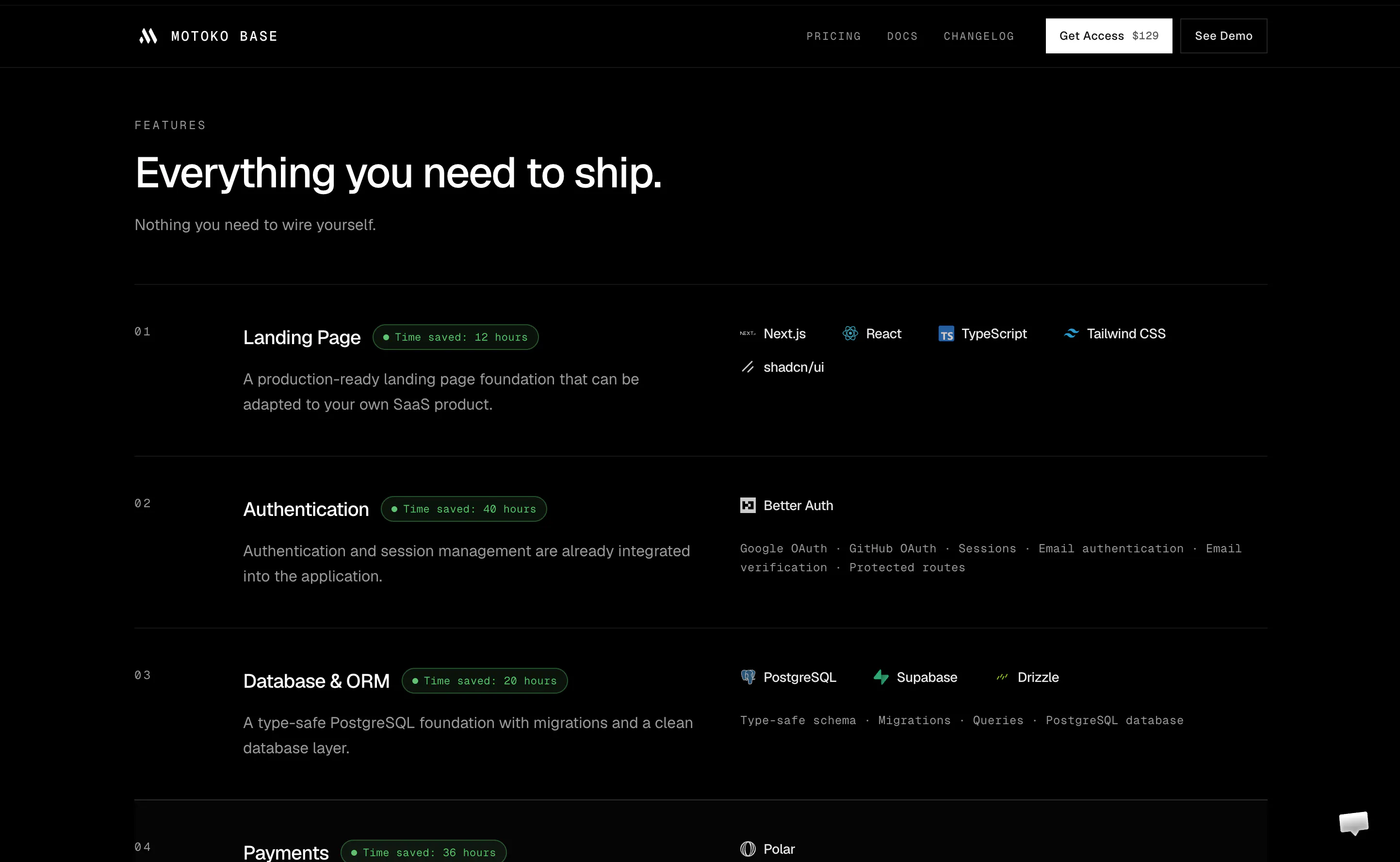Click the 'Protected routes' text
Screen dimensions: 1400x862
[907, 567]
